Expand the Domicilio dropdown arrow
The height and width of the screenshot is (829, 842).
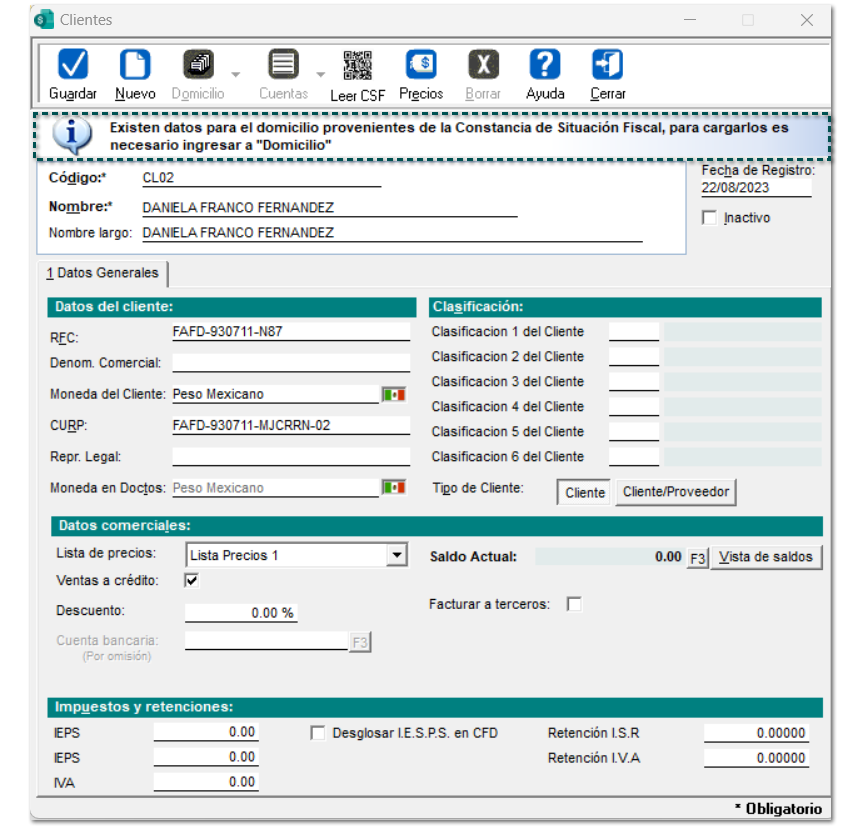pyautogui.click(x=236, y=75)
